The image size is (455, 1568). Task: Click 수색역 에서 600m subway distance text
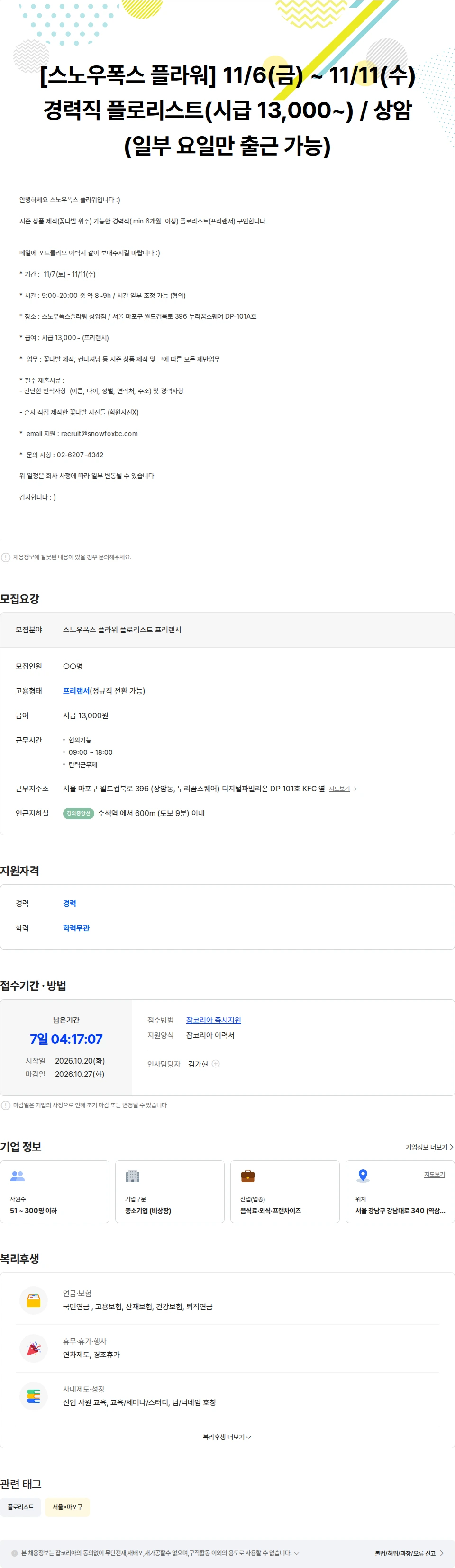coord(151,813)
